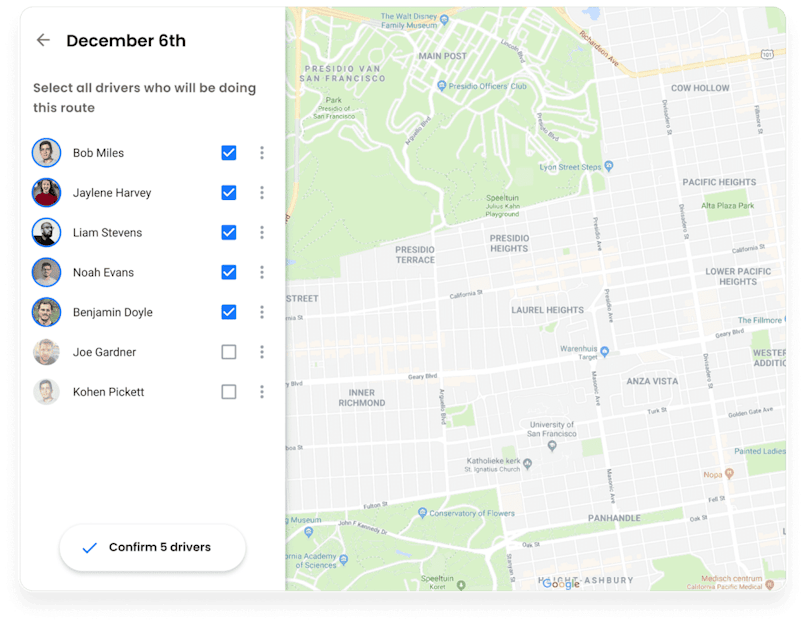Open Jaylene Harvey's options menu
806x624 pixels.
pos(261,192)
